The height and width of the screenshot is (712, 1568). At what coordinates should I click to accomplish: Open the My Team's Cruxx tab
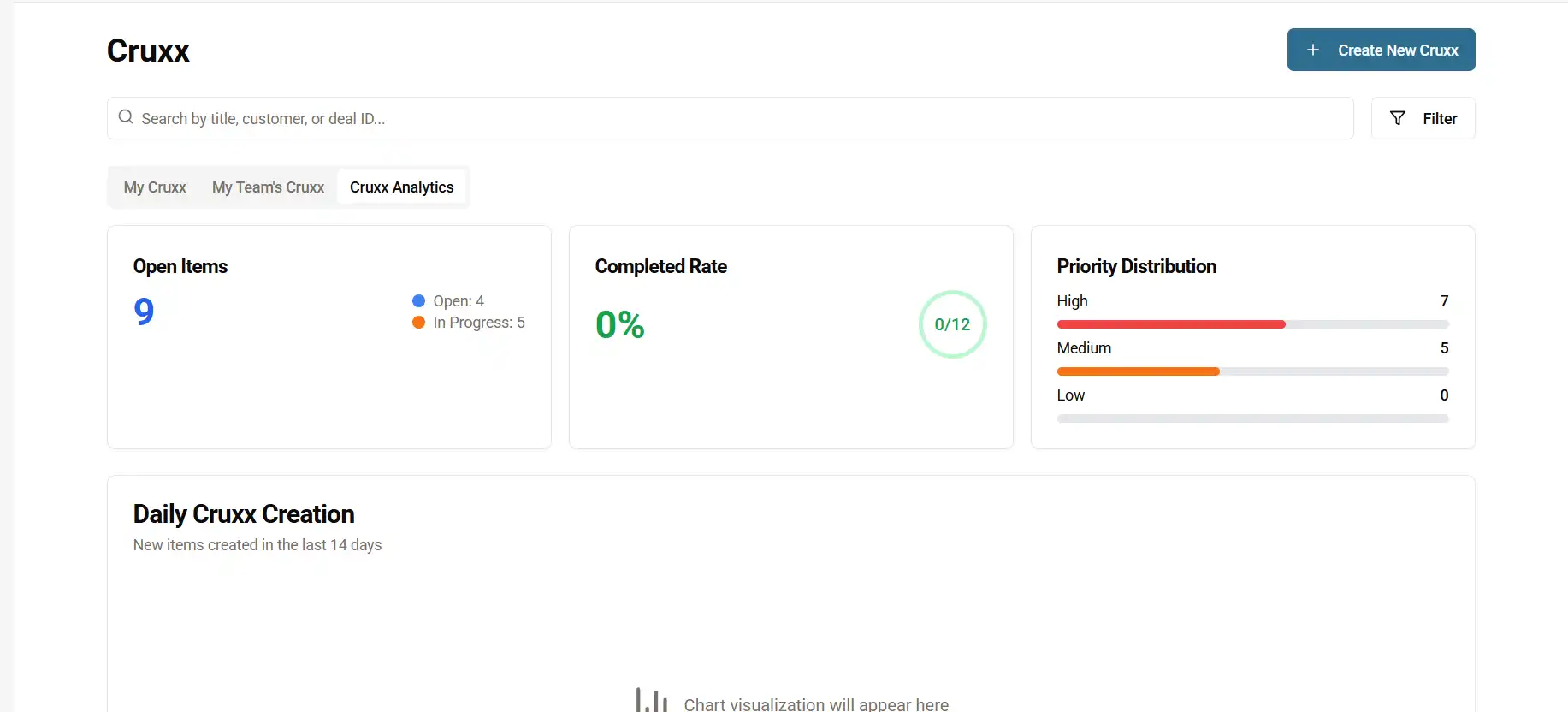pos(268,187)
